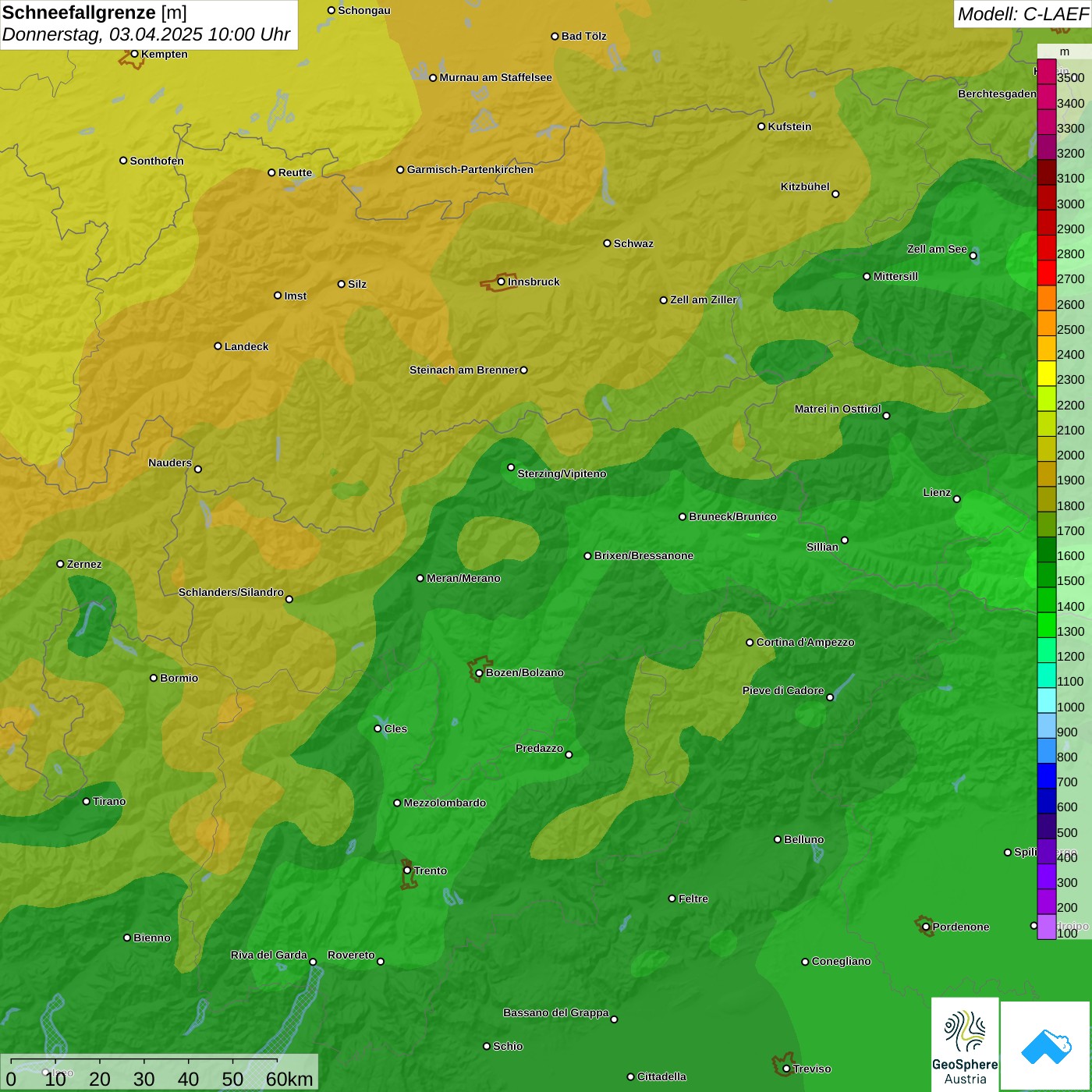The image size is (1092, 1092).
Task: Click the Modell: C-LAEF label
Action: 1023,14
